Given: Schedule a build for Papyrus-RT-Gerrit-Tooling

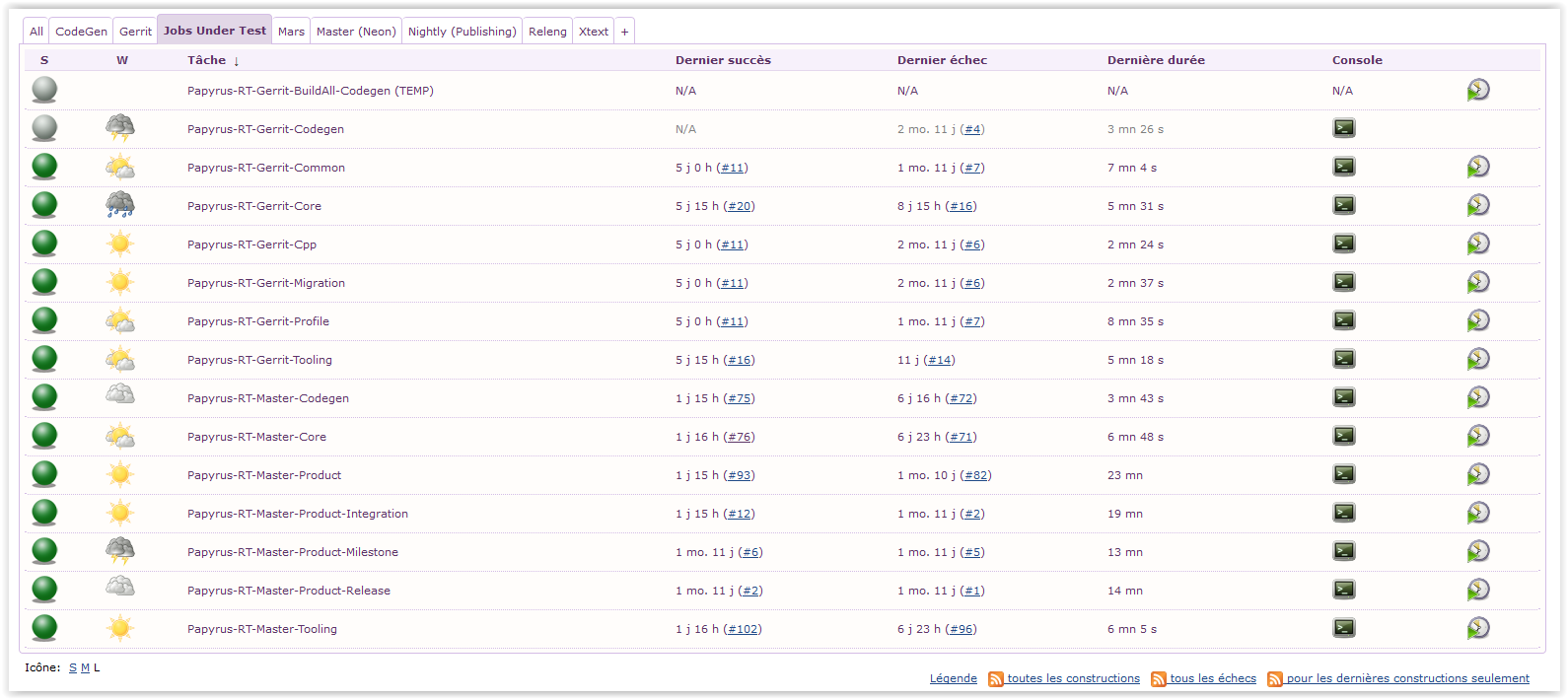Looking at the screenshot, I should [x=1478, y=359].
